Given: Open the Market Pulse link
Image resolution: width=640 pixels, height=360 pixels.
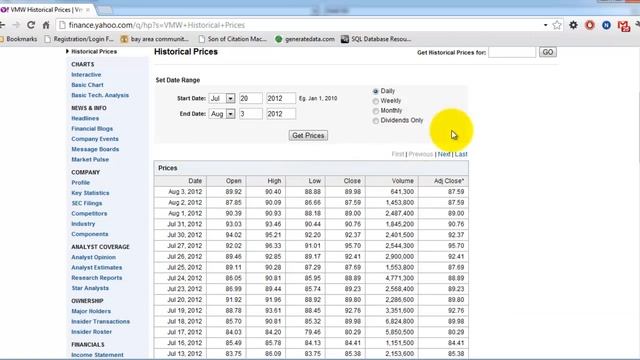Looking at the screenshot, I should click(x=90, y=160).
